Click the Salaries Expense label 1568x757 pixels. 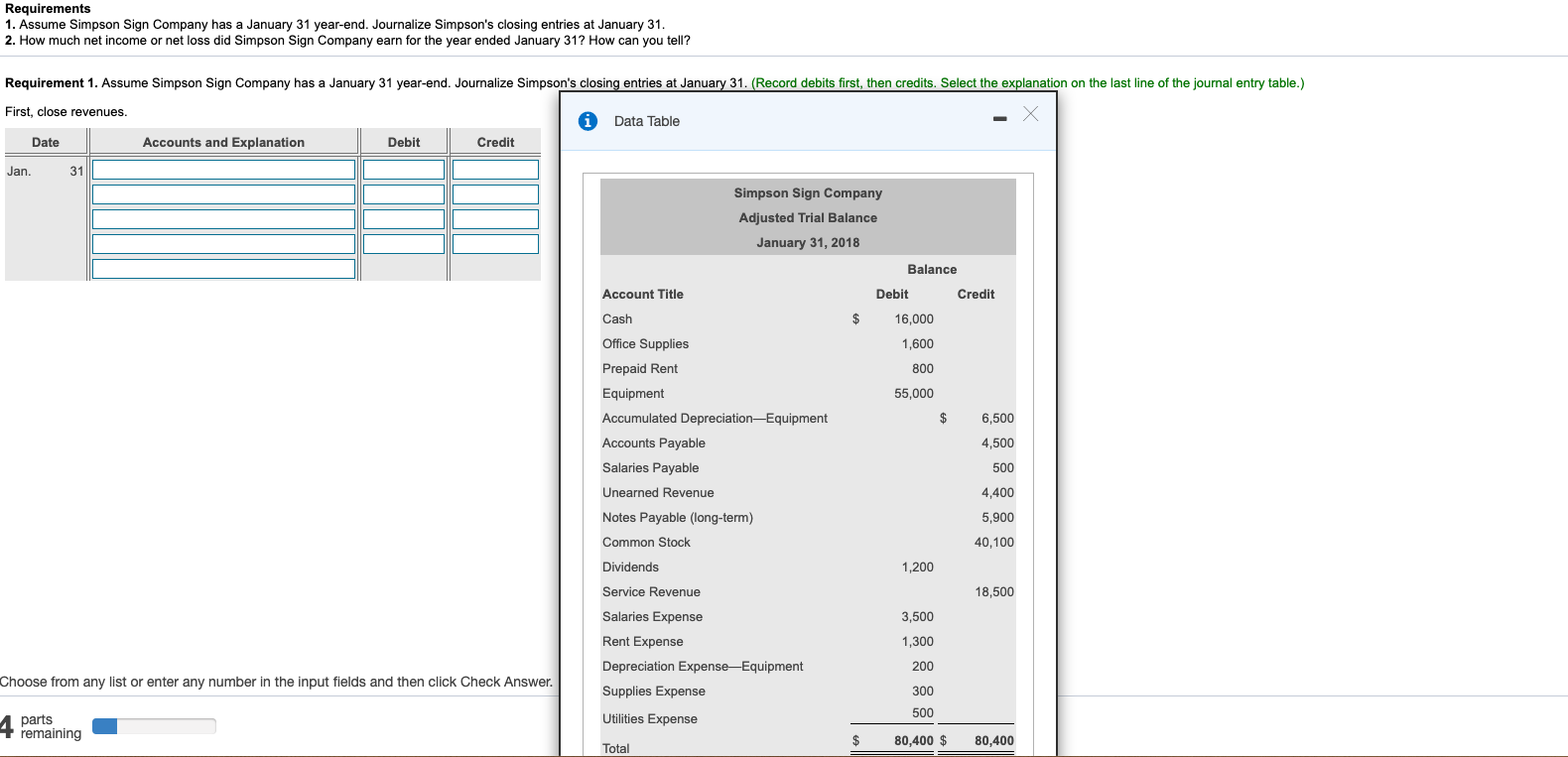tap(652, 616)
